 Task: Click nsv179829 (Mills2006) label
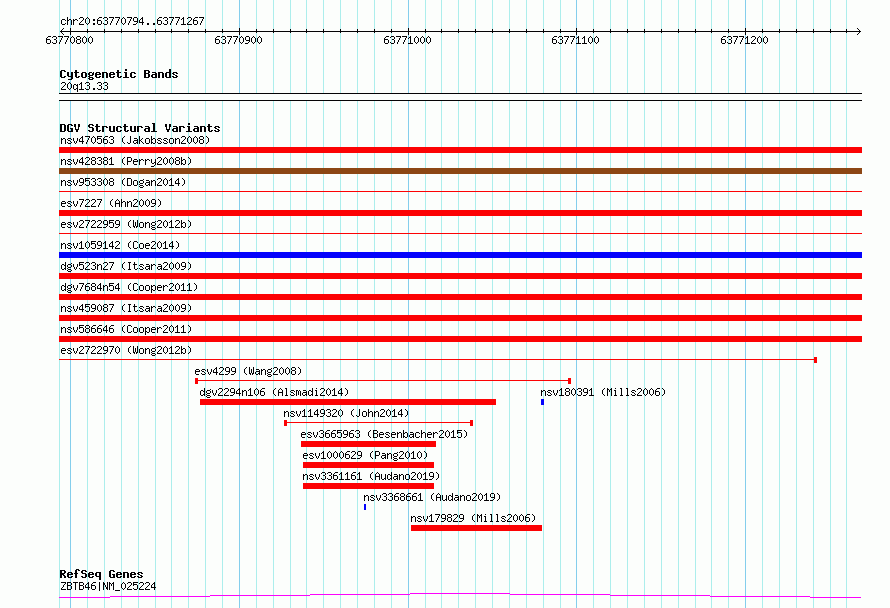[x=473, y=518]
